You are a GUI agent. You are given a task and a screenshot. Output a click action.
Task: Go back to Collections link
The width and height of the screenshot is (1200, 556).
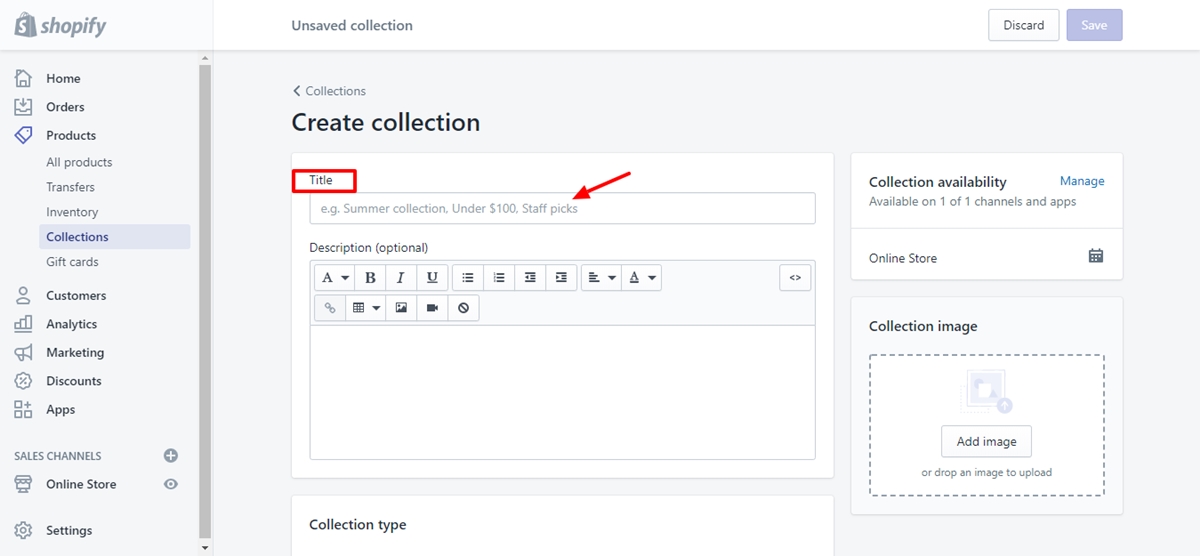click(329, 91)
